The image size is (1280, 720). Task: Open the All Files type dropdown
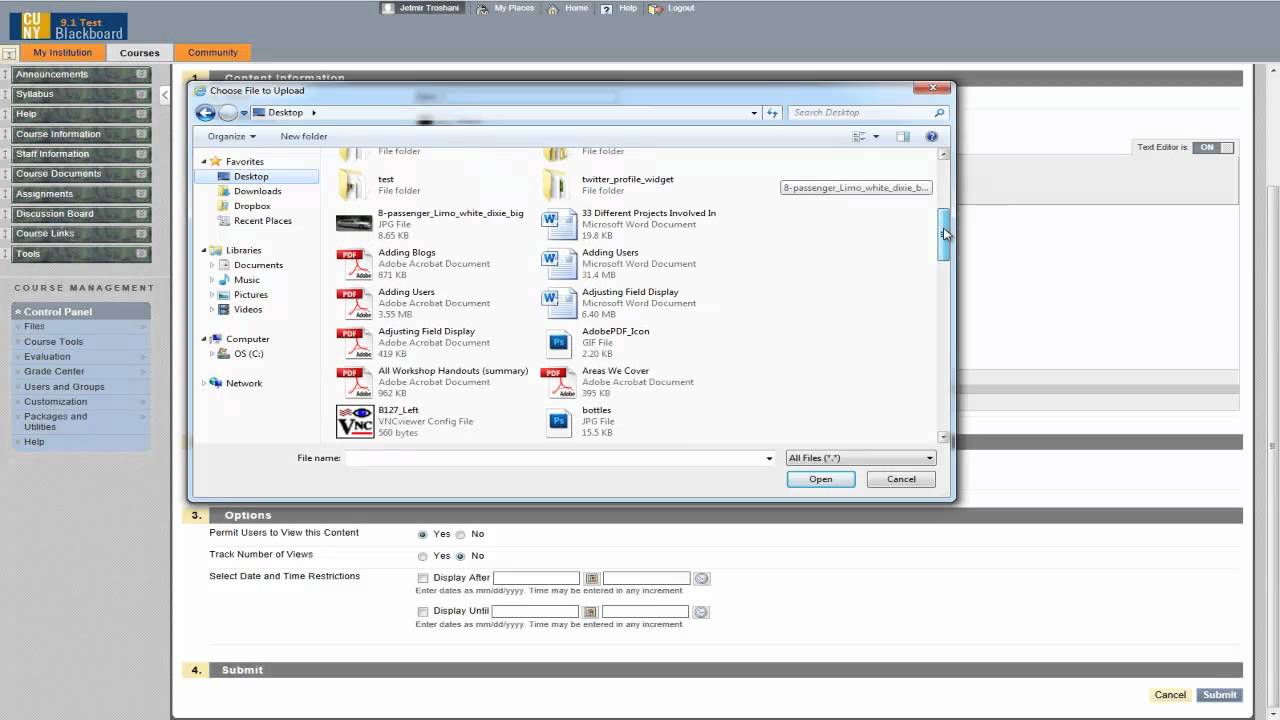(x=861, y=458)
